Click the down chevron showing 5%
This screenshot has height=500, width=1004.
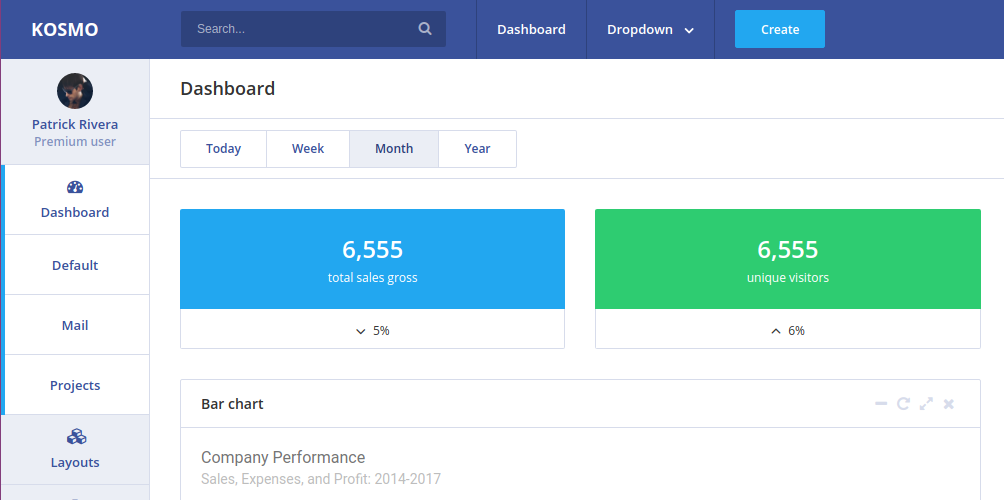(x=361, y=331)
